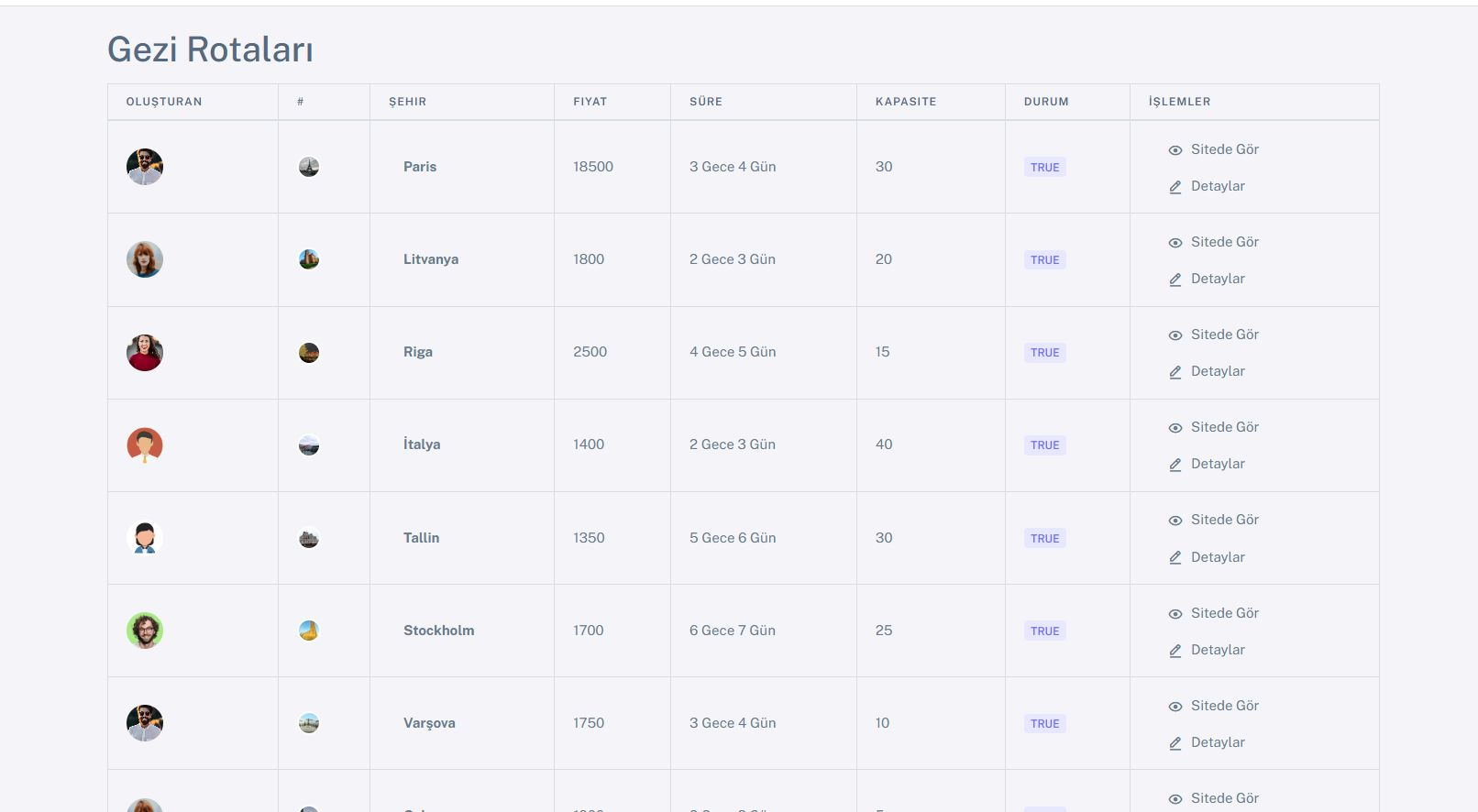Click the eye icon in Paris row

[x=1175, y=150]
